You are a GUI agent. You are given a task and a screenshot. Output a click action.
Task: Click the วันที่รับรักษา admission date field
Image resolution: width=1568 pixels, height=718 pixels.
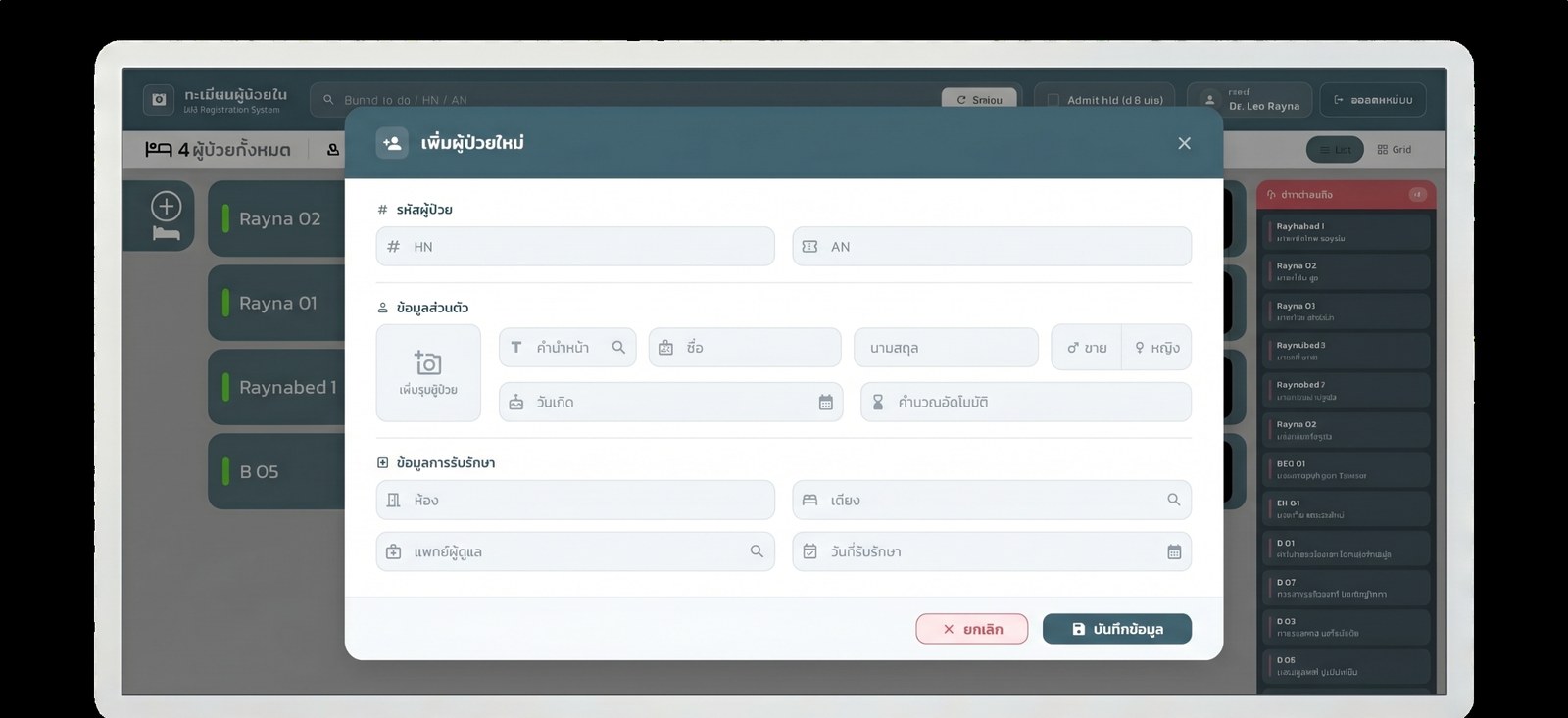[992, 552]
